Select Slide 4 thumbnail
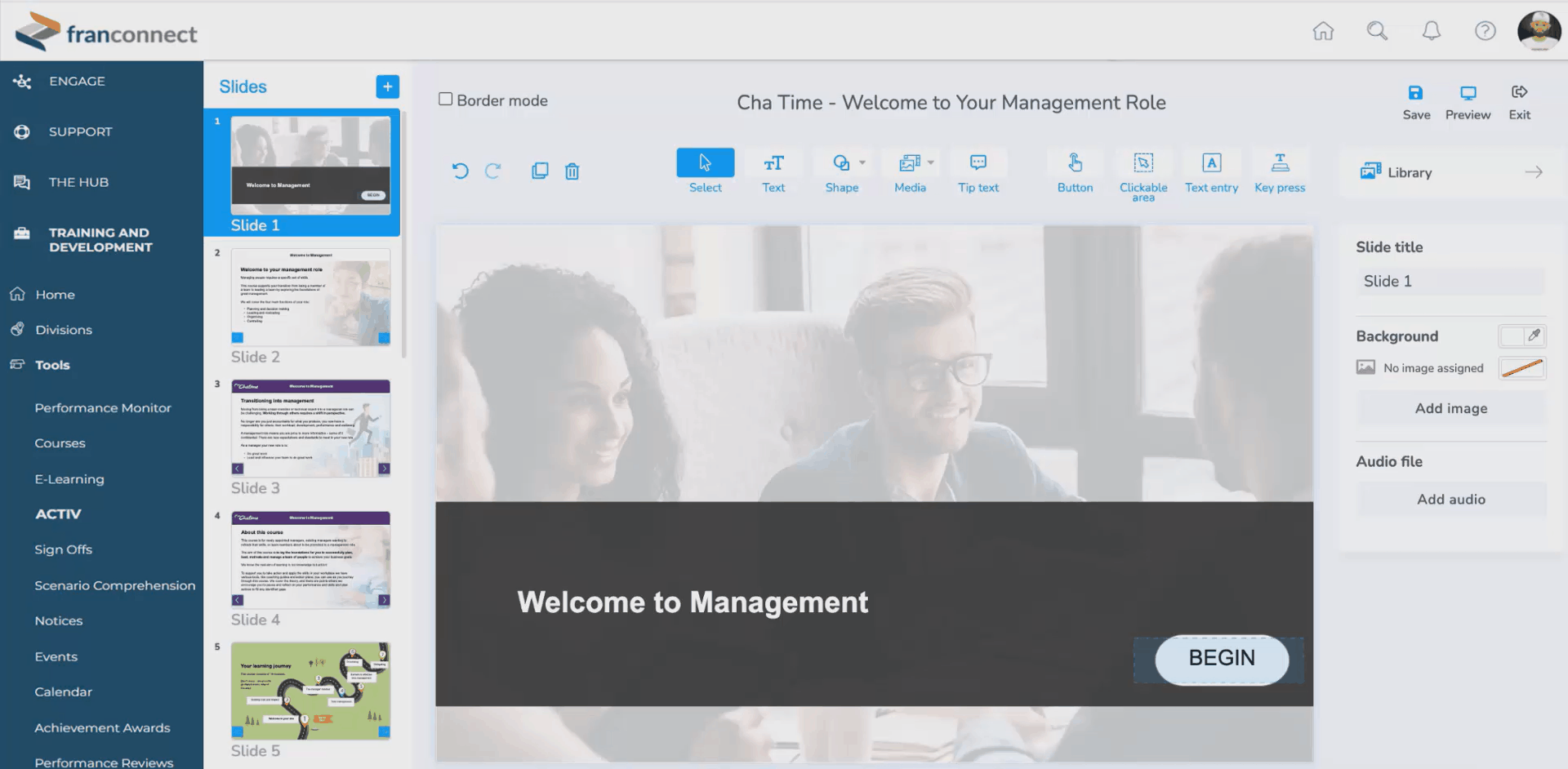The height and width of the screenshot is (769, 1568). click(x=310, y=560)
